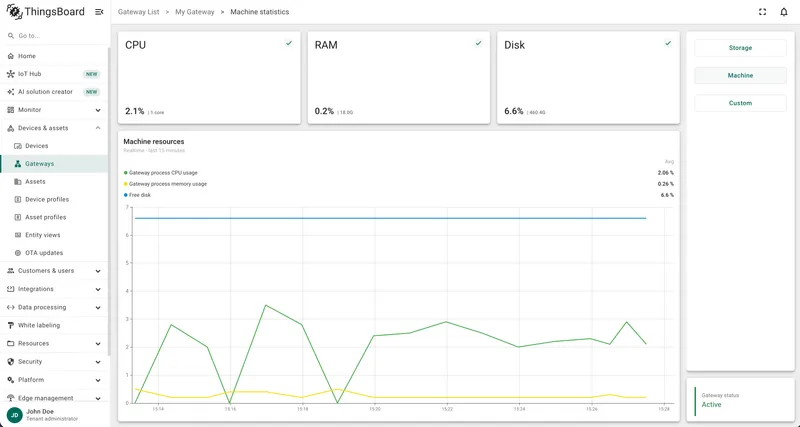800x427 pixels.
Task: Click the AI solution creator sparkle icon
Action: coord(11,92)
